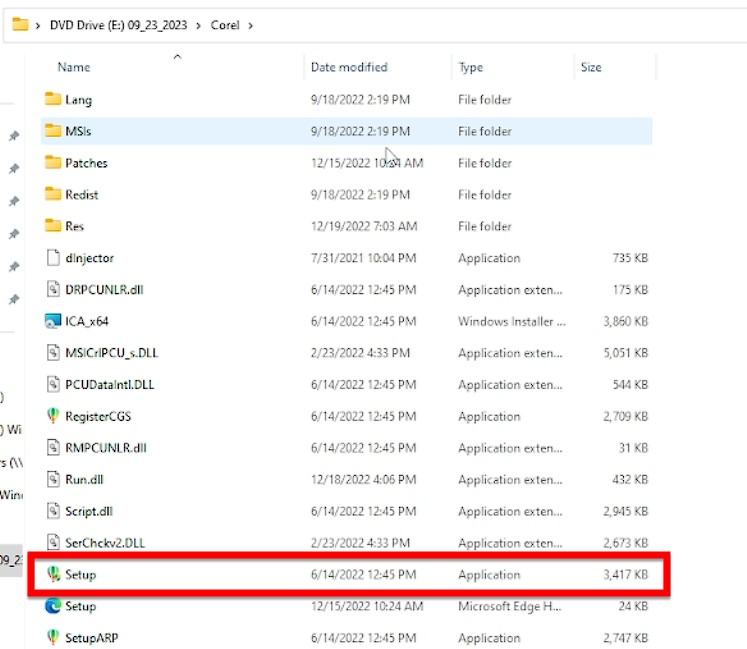Select the RegisterCGS Corel balloon icon

[x=53, y=416]
